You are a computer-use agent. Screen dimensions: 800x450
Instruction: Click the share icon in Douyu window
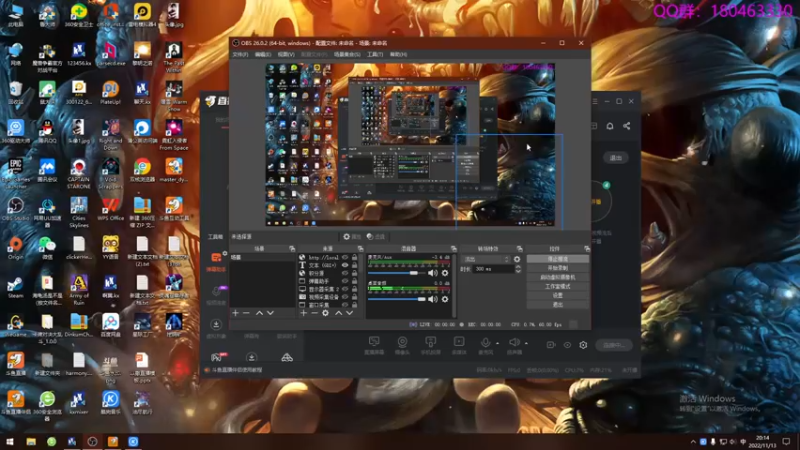coord(627,126)
